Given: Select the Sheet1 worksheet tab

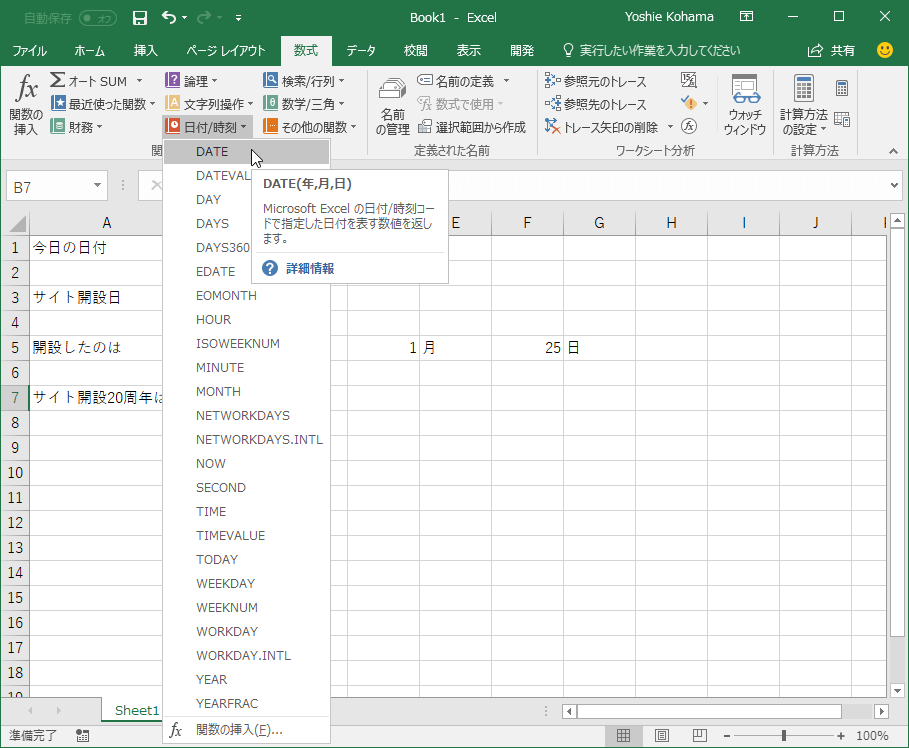Looking at the screenshot, I should tap(137, 710).
